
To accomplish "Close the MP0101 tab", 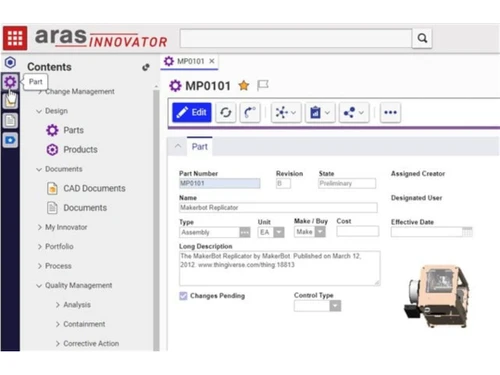I will (x=212, y=61).
